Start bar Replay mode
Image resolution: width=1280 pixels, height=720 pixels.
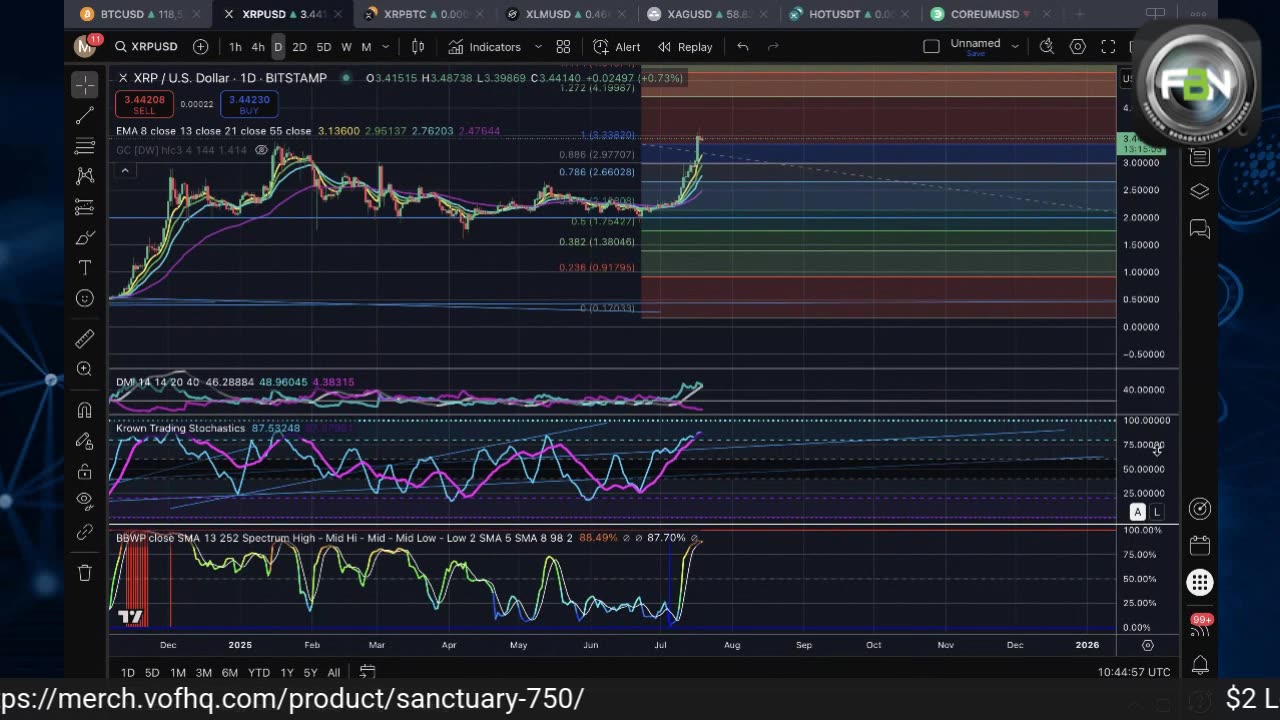[685, 47]
